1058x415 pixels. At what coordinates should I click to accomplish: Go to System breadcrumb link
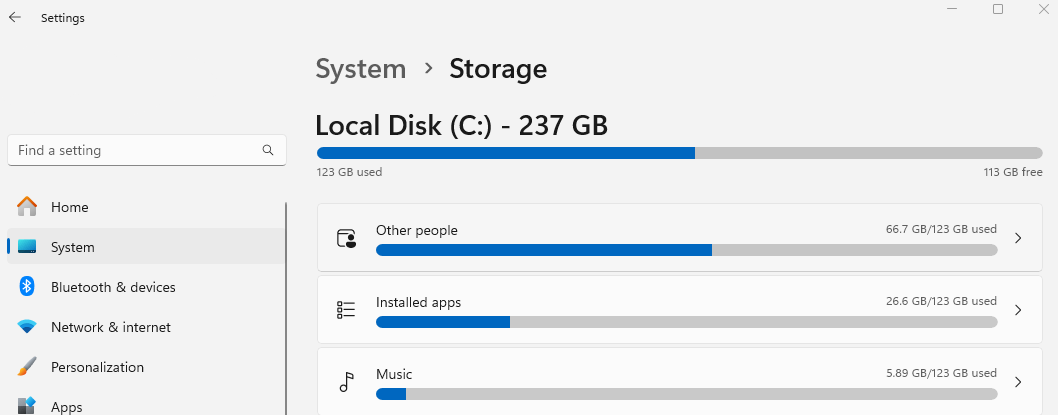point(361,69)
